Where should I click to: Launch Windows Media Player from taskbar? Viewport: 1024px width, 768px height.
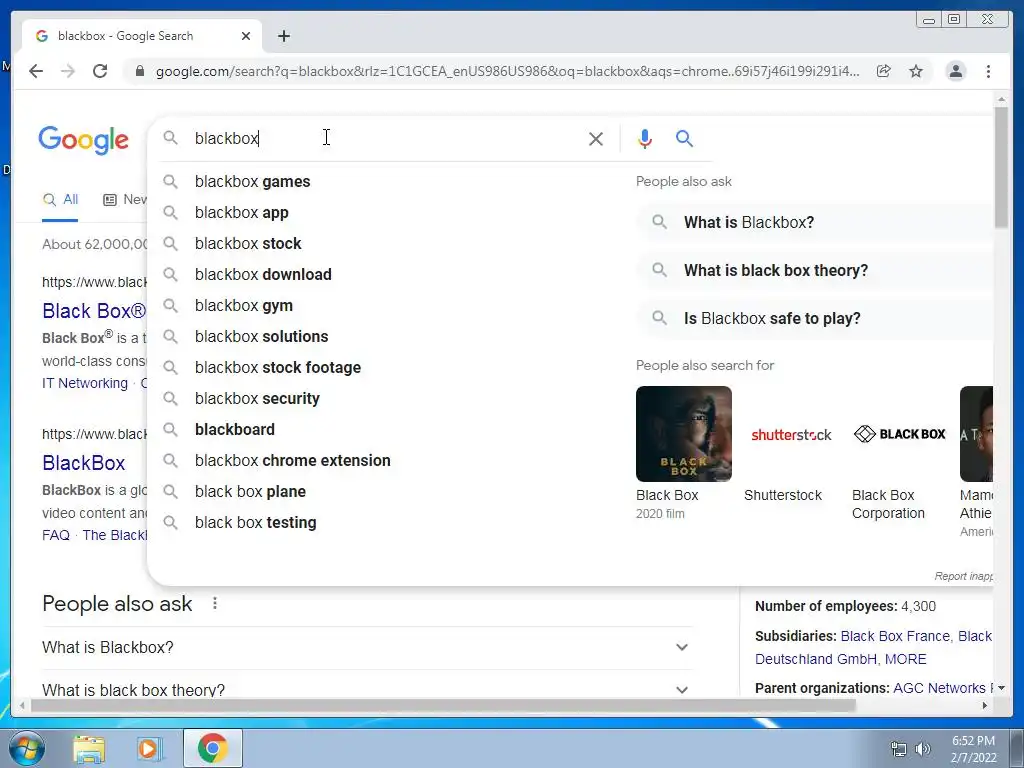click(150, 749)
